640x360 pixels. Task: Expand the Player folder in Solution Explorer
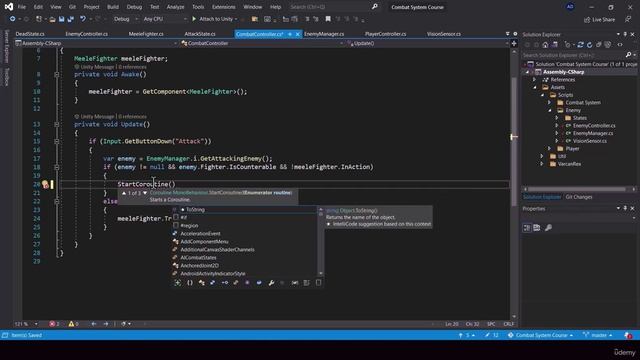coord(550,149)
